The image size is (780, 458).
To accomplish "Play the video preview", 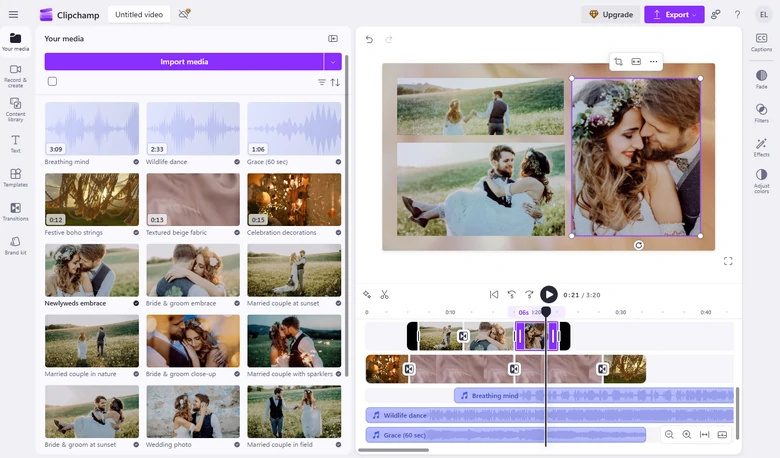I will (x=549, y=294).
